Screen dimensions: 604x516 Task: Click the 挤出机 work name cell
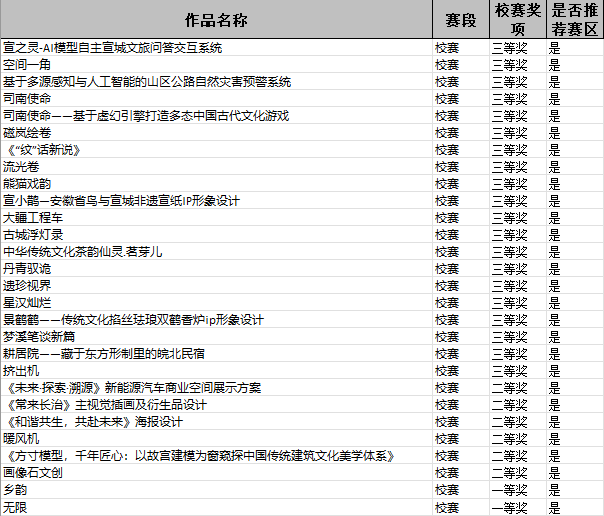coord(20,371)
